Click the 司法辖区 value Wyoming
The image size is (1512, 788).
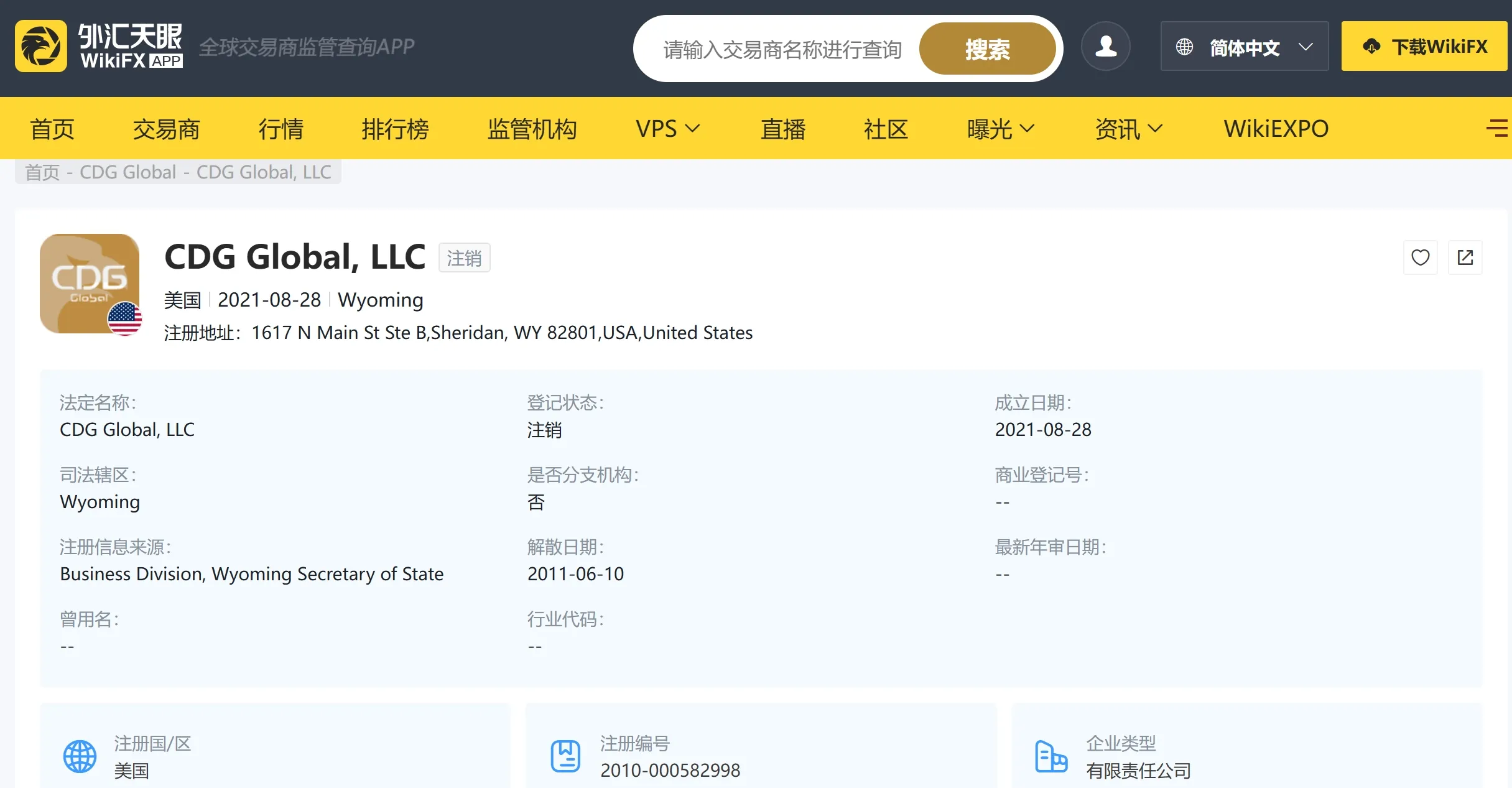point(100,502)
